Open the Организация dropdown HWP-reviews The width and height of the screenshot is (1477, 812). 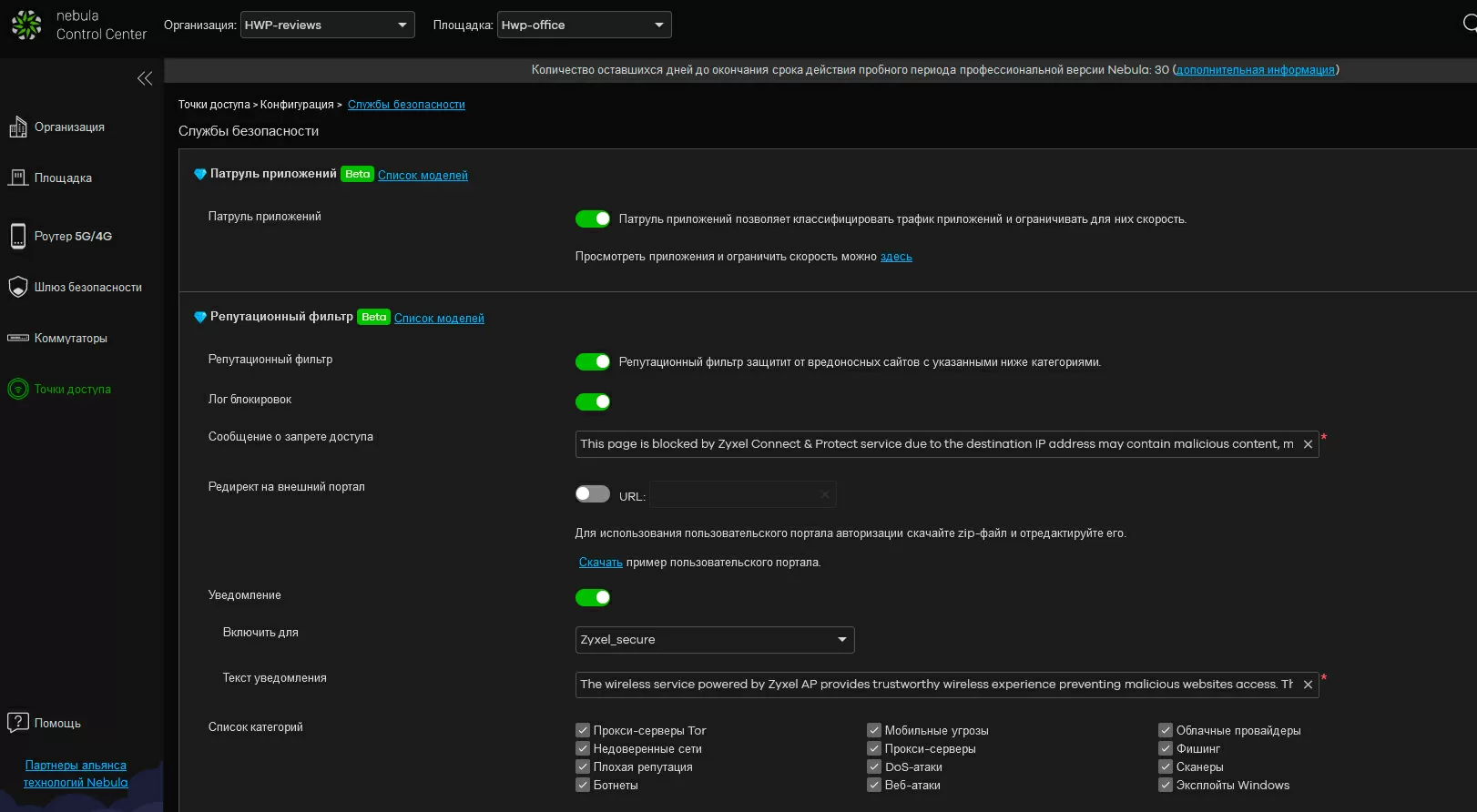(x=327, y=25)
